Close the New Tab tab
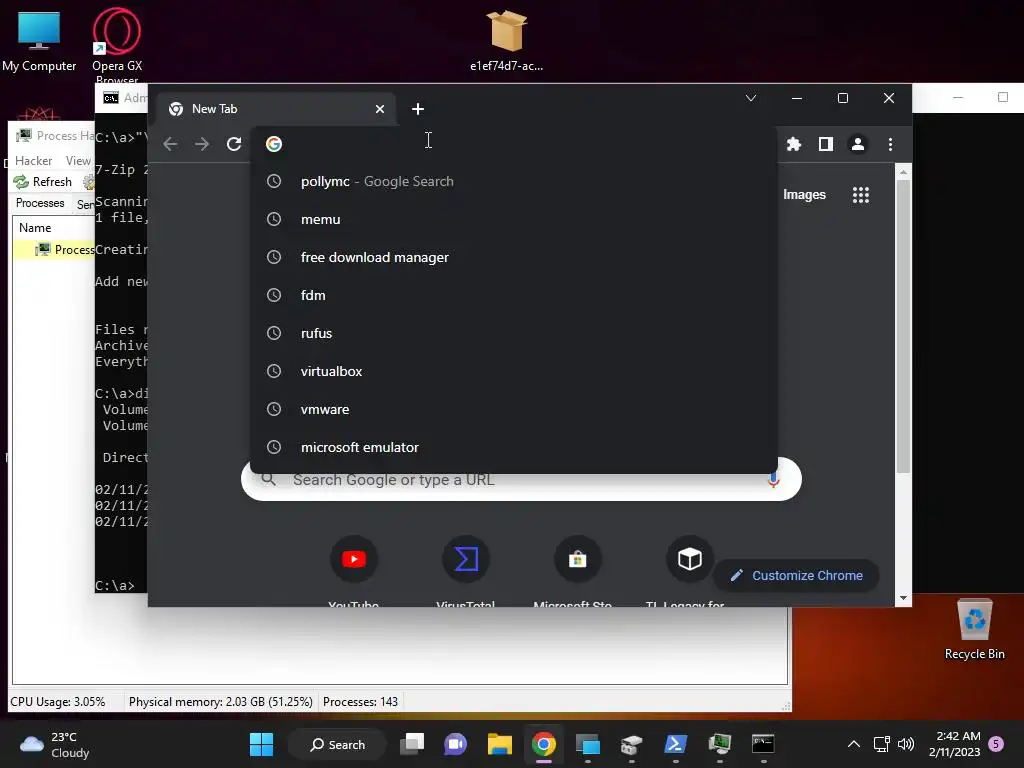Screen dimensions: 1024x768 click(x=380, y=109)
